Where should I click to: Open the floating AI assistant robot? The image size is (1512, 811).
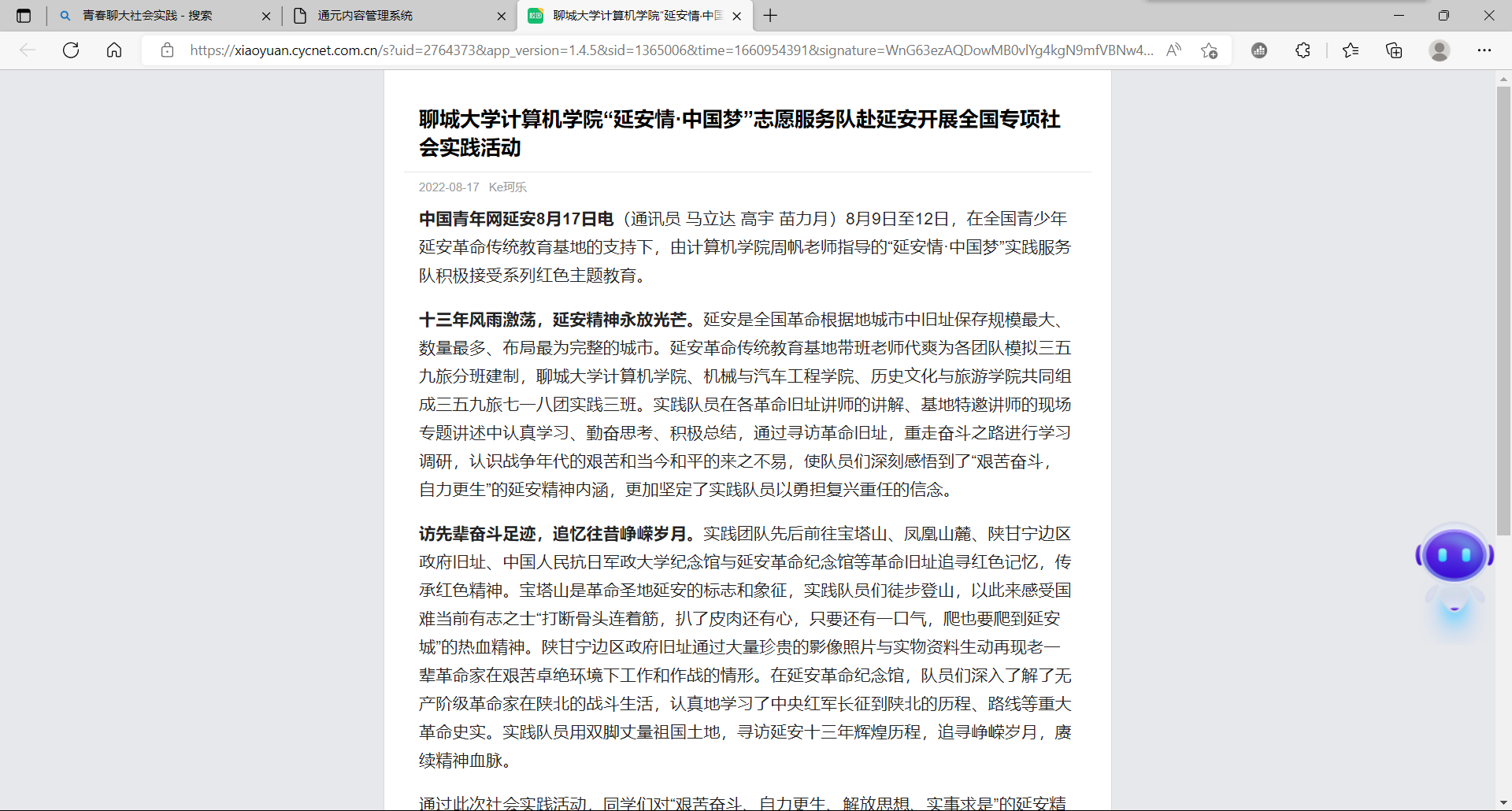[x=1455, y=555]
